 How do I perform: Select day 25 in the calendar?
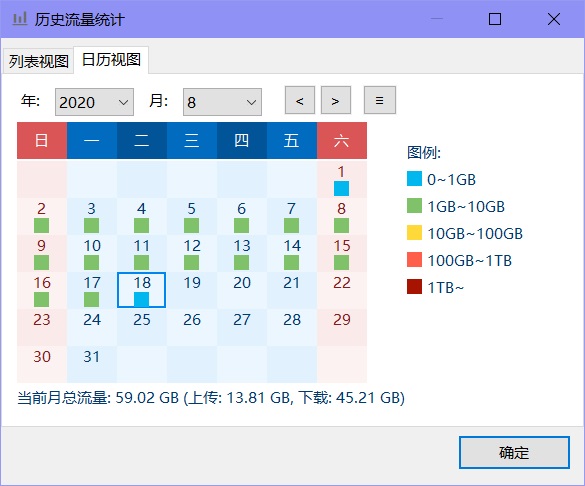point(142,327)
